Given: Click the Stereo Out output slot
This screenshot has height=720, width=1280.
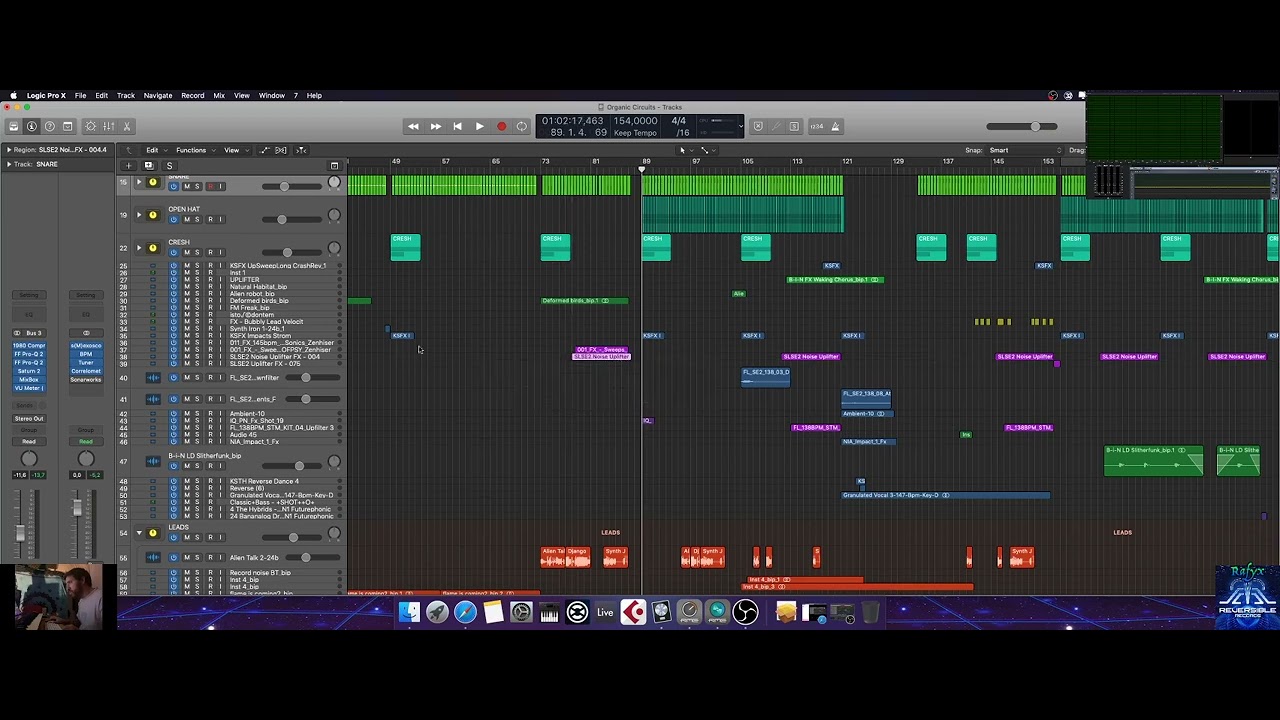Looking at the screenshot, I should pyautogui.click(x=29, y=418).
